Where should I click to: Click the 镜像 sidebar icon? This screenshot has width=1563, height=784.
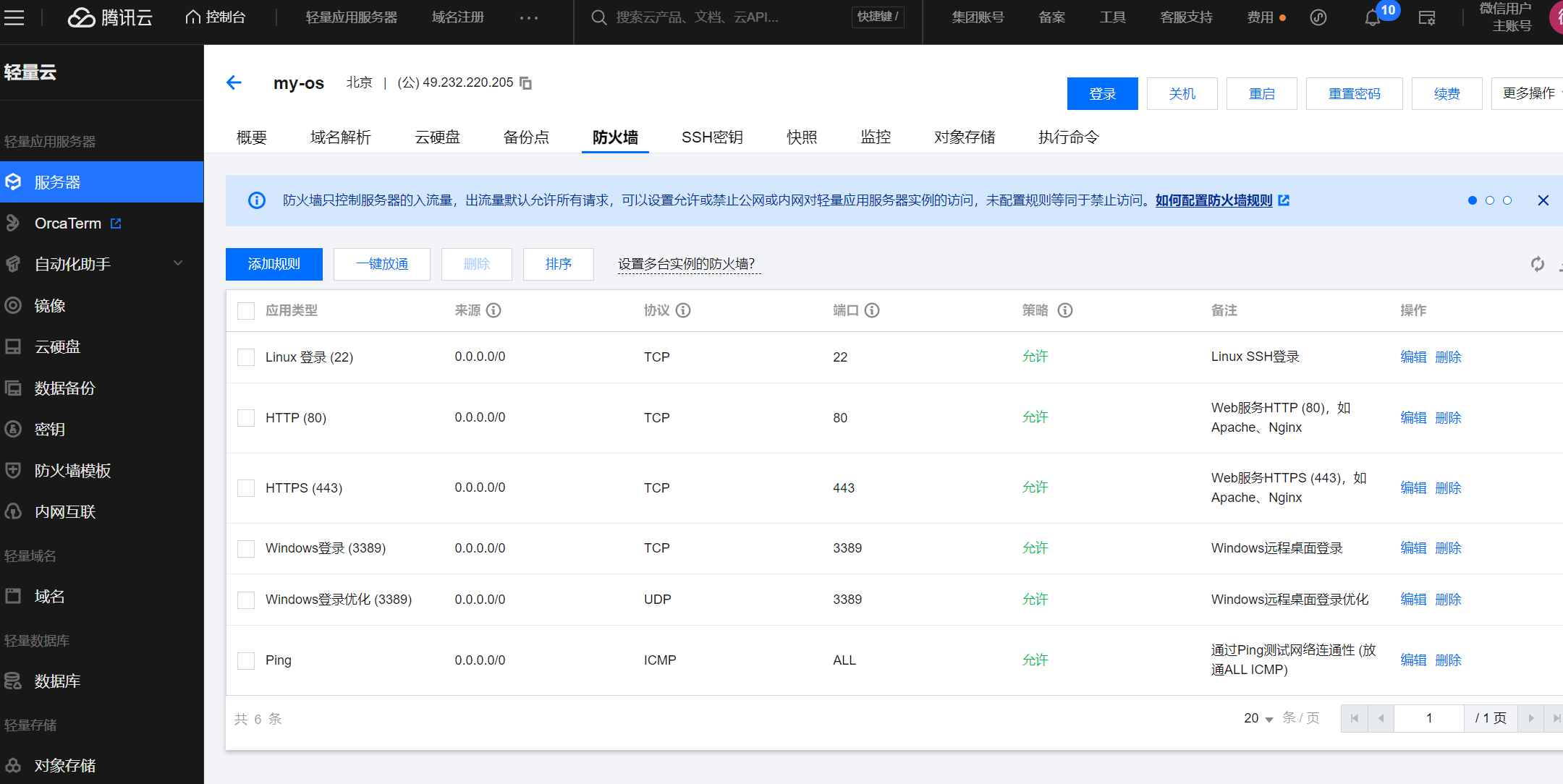pyautogui.click(x=13, y=305)
